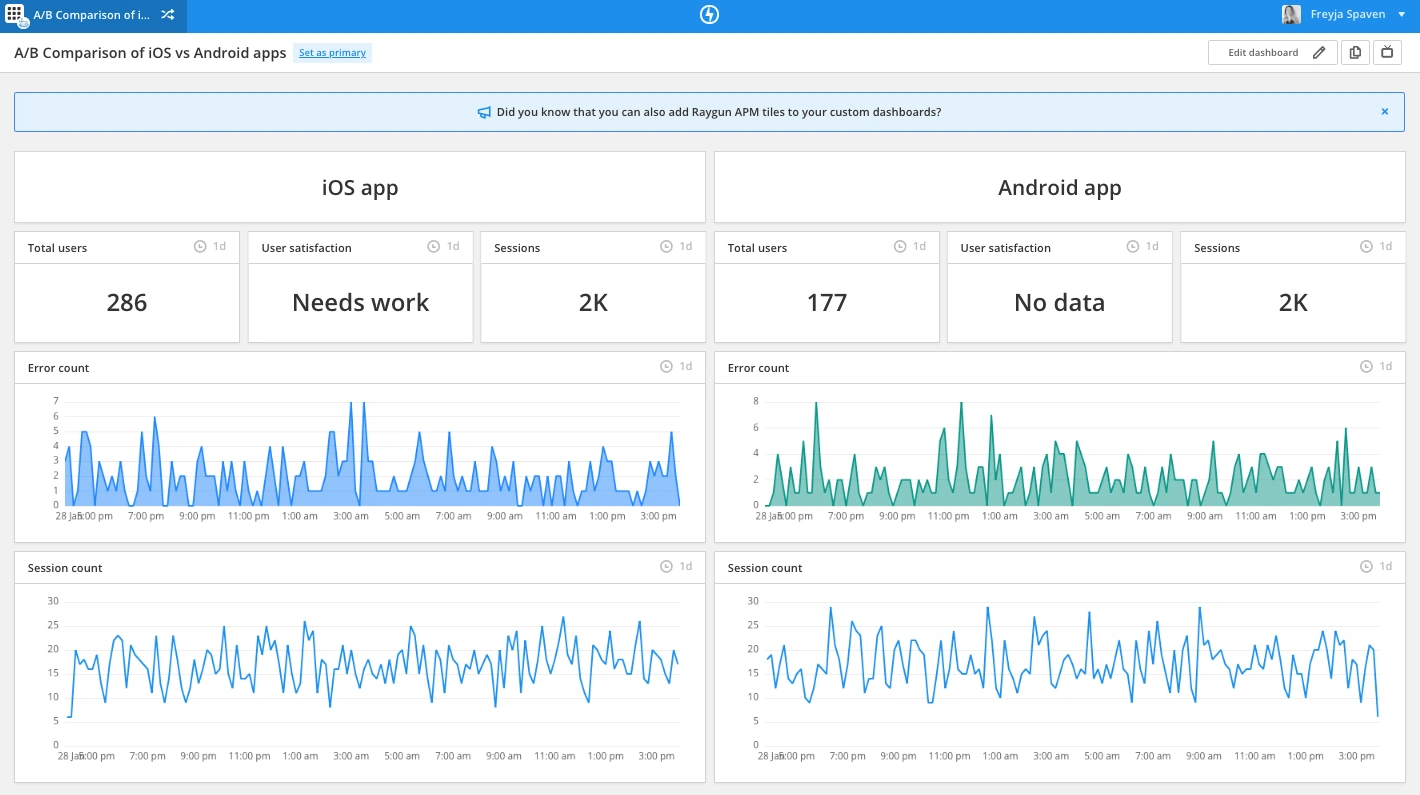
Task: Click the Android Error count chart
Action: [1065, 460]
